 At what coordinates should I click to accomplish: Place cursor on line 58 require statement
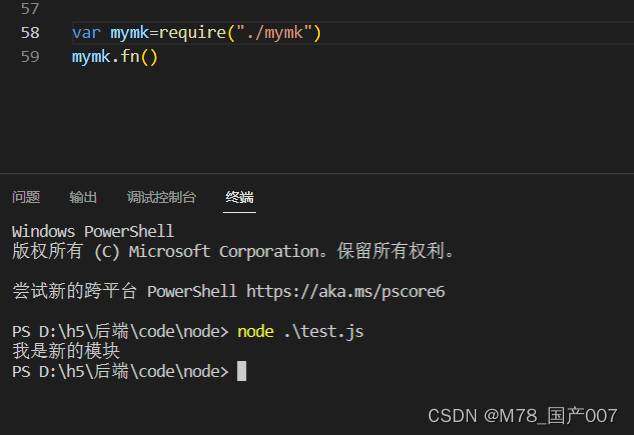tap(197, 33)
